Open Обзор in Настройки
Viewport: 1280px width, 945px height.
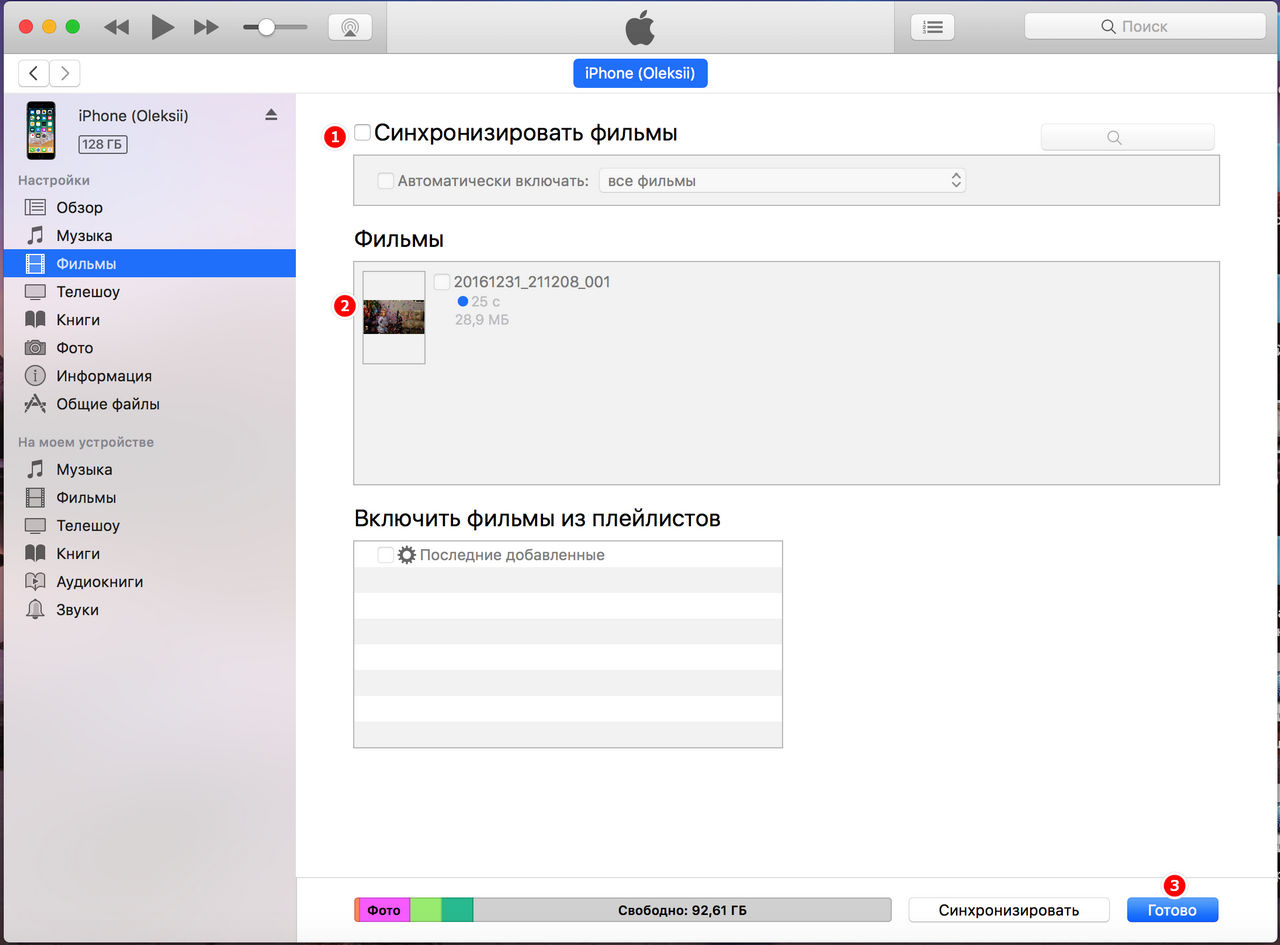point(148,208)
